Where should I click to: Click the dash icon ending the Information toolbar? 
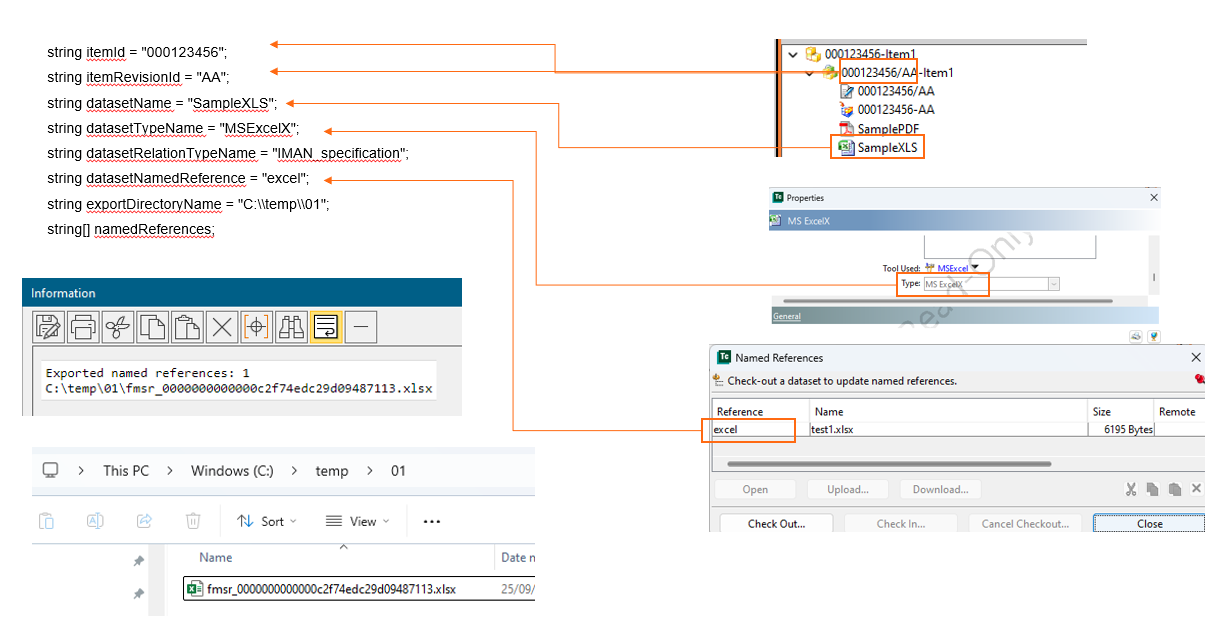click(x=361, y=327)
